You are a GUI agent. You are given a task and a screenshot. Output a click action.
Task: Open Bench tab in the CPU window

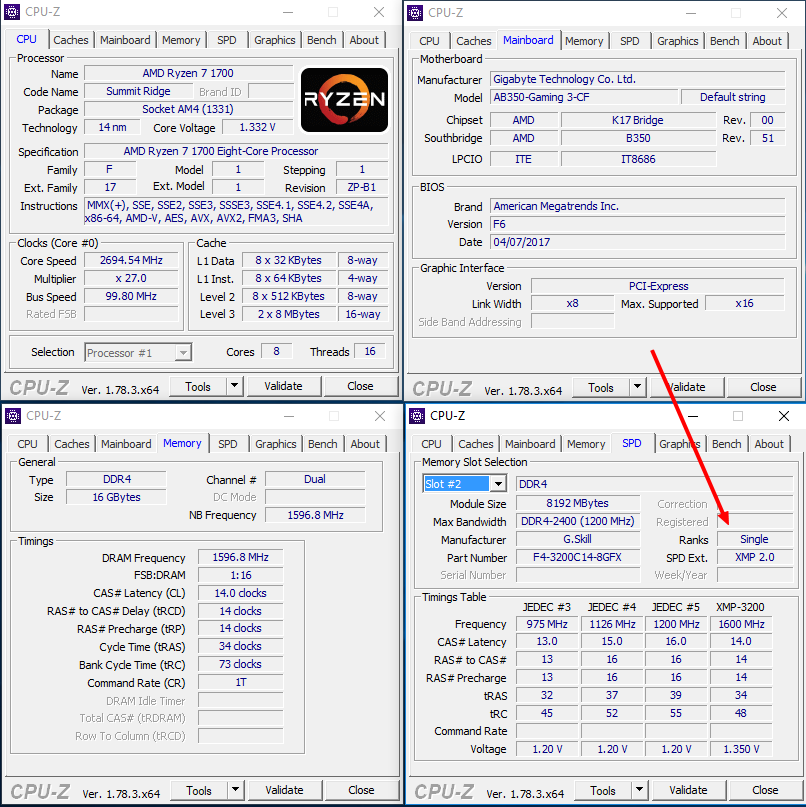point(322,40)
